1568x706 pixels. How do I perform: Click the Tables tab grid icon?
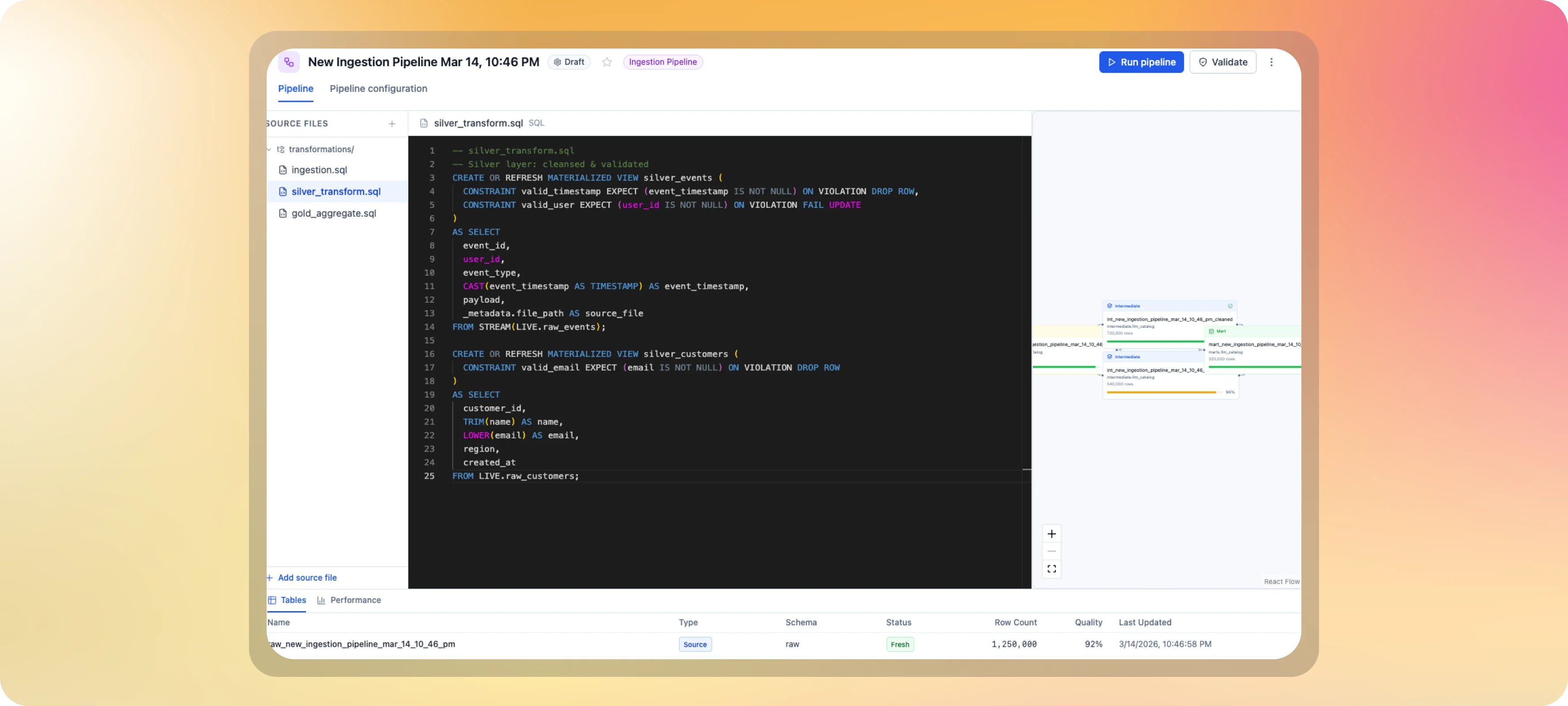coord(272,601)
